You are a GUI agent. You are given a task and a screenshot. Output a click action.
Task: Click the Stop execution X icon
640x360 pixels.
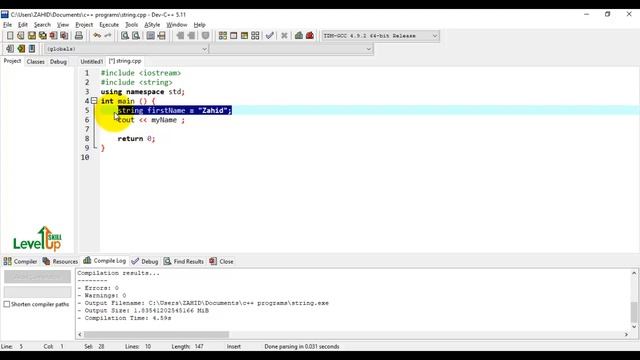click(284, 36)
